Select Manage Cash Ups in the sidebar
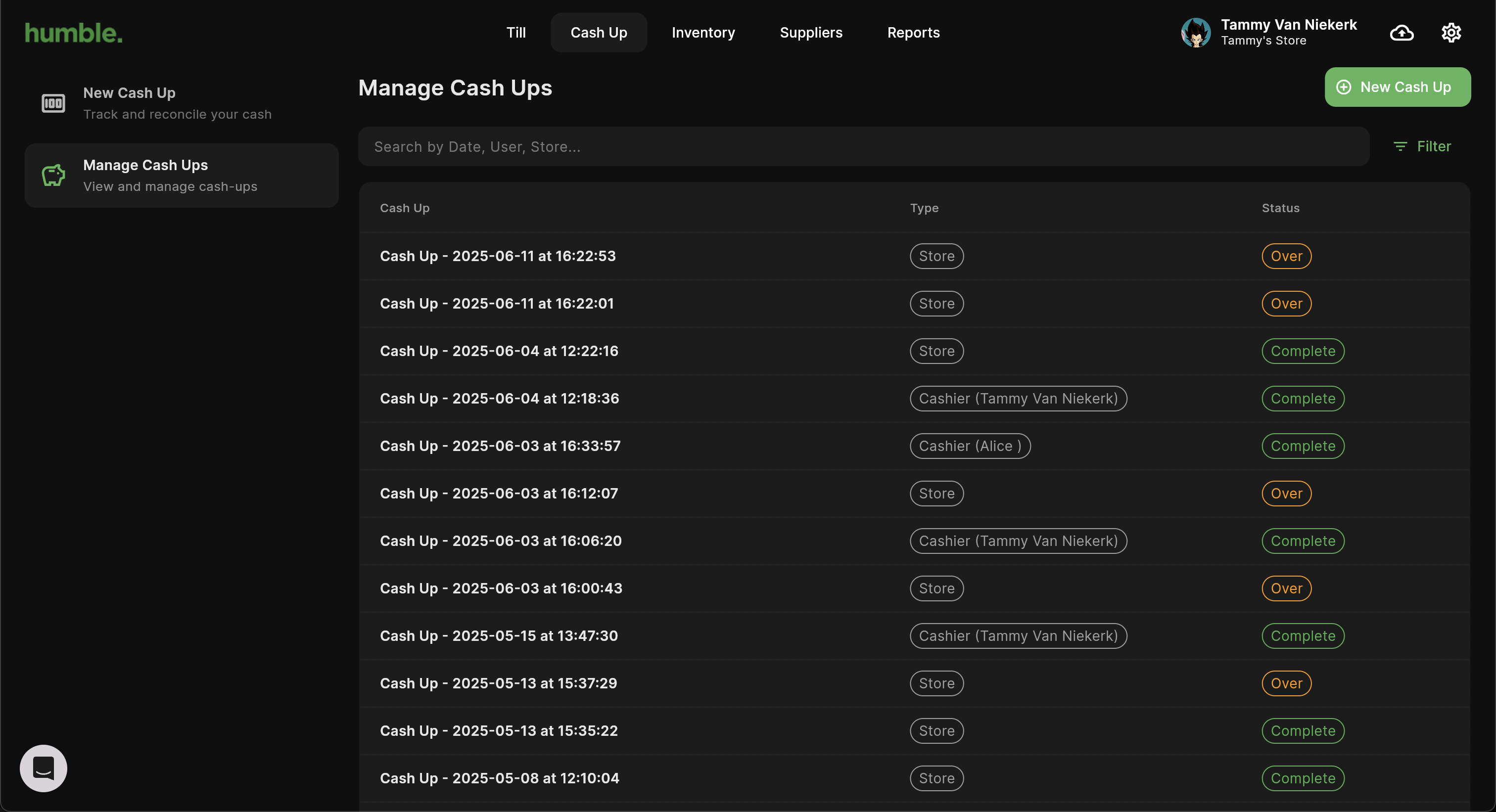The height and width of the screenshot is (812, 1496). (x=181, y=175)
